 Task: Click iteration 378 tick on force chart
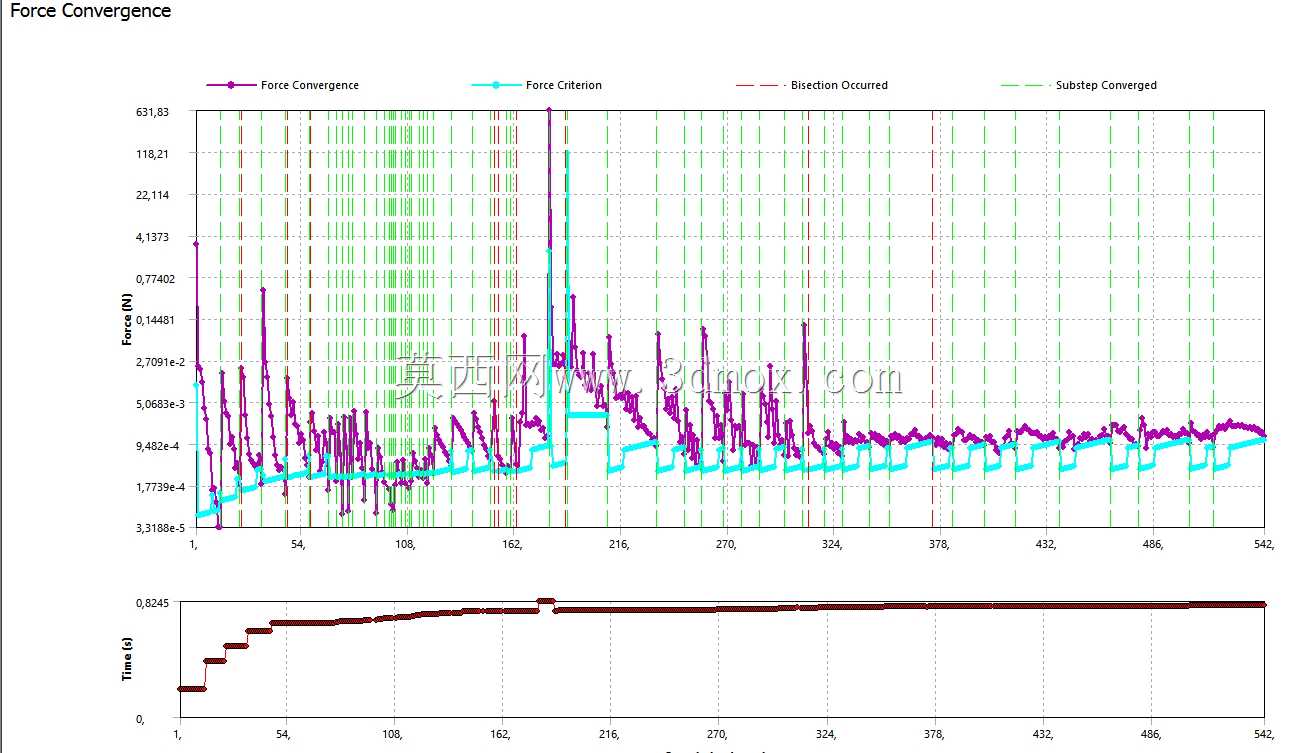pyautogui.click(x=939, y=544)
